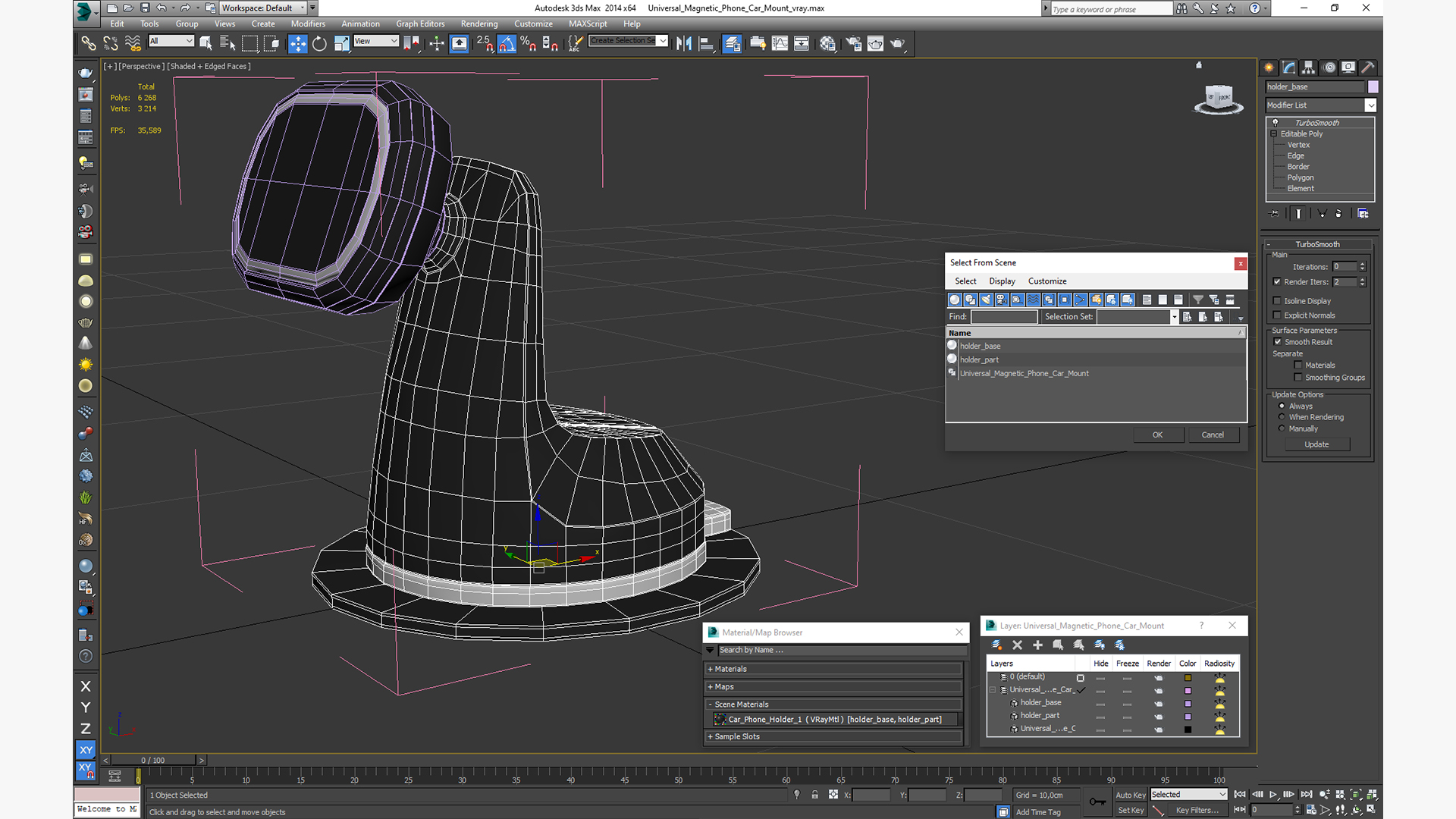Open Display menu in Select From Scene

click(1002, 281)
